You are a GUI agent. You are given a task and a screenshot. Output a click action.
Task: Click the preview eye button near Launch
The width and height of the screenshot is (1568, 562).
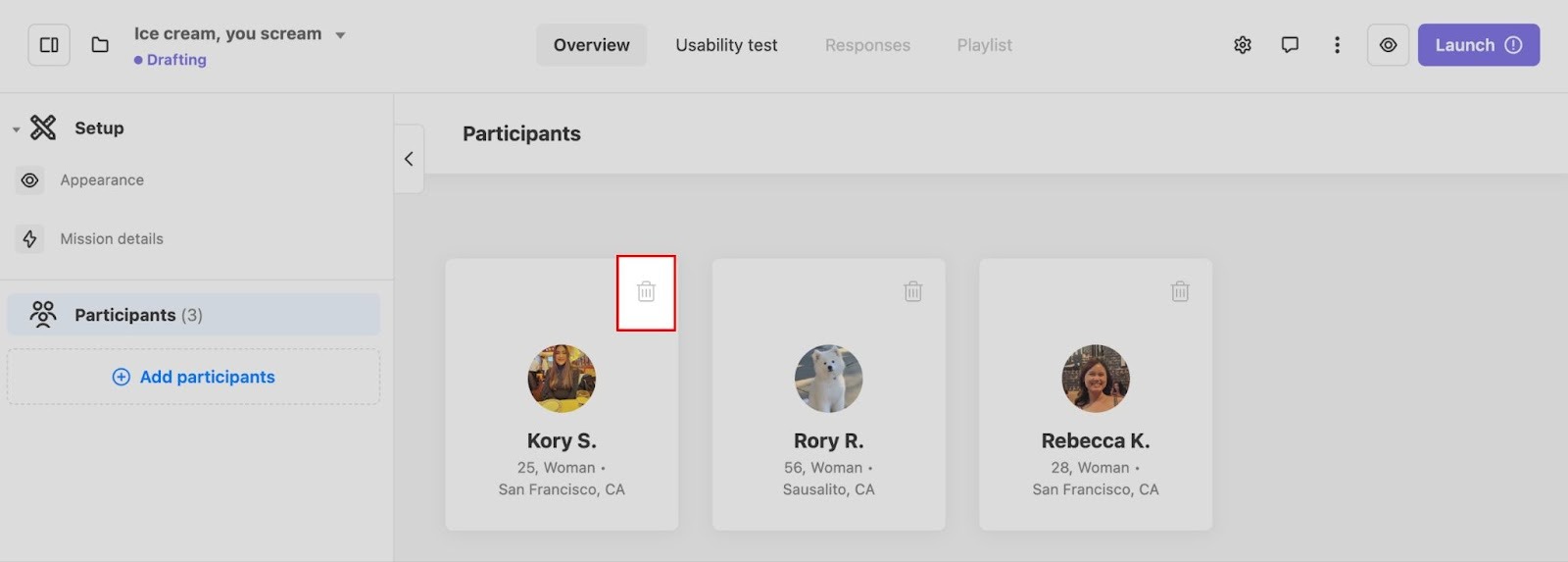[1388, 45]
